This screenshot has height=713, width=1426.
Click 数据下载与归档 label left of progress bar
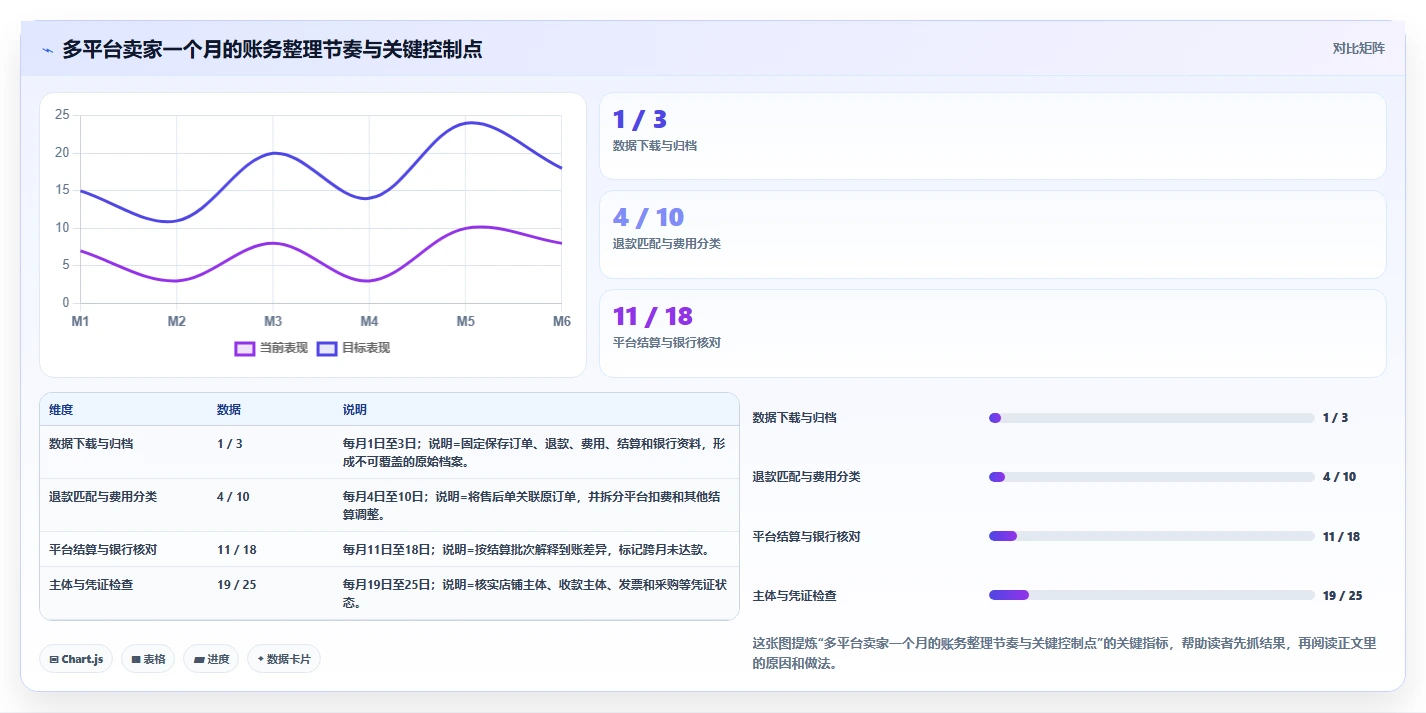pos(795,418)
